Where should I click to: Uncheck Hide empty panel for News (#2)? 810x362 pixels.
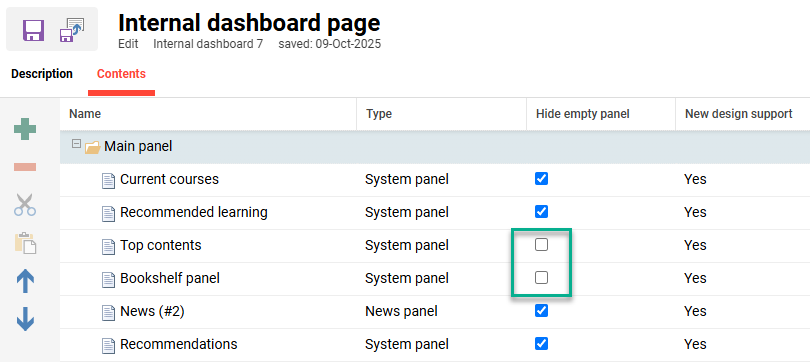coord(541,311)
